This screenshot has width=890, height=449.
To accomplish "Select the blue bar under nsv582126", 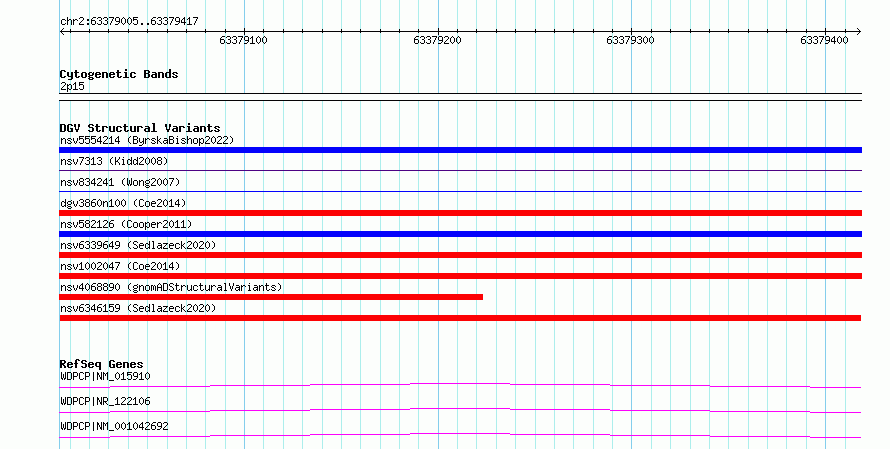I will [460, 234].
